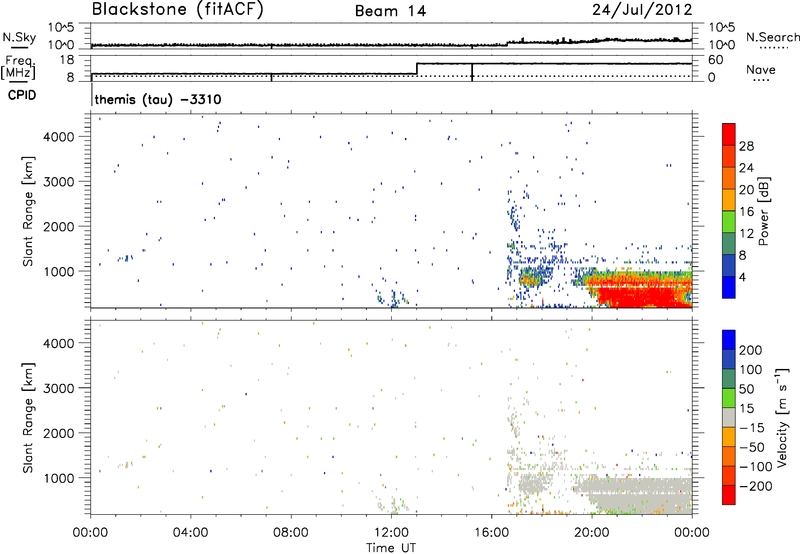The width and height of the screenshot is (800, 554).
Task: Click the 12:00 time tick label
Action: pyautogui.click(x=391, y=533)
